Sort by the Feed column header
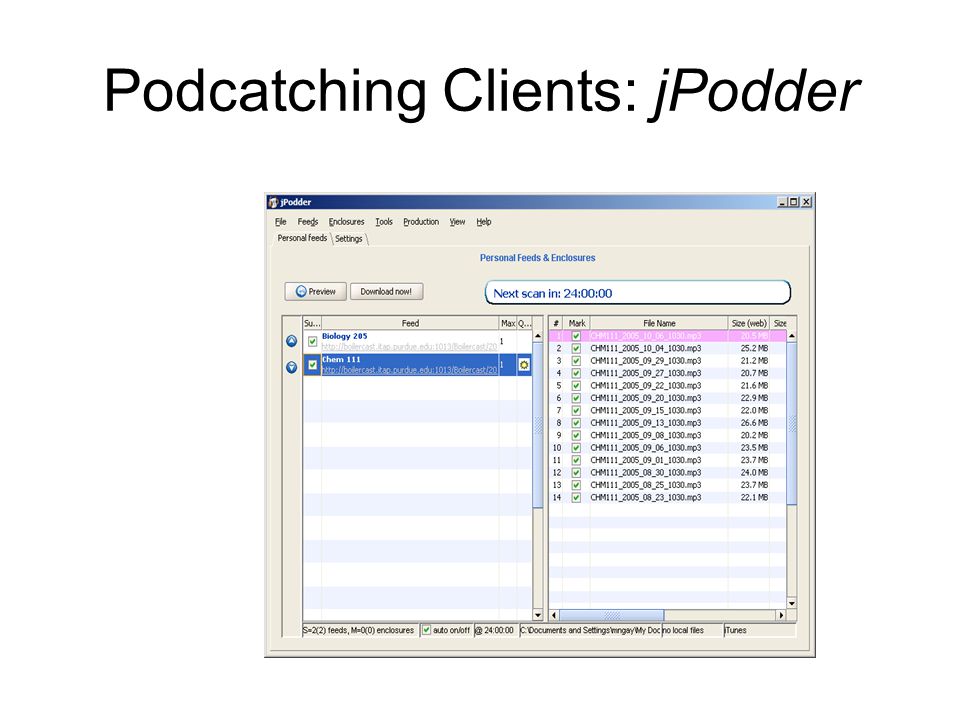The height and width of the screenshot is (720, 960). click(x=410, y=323)
